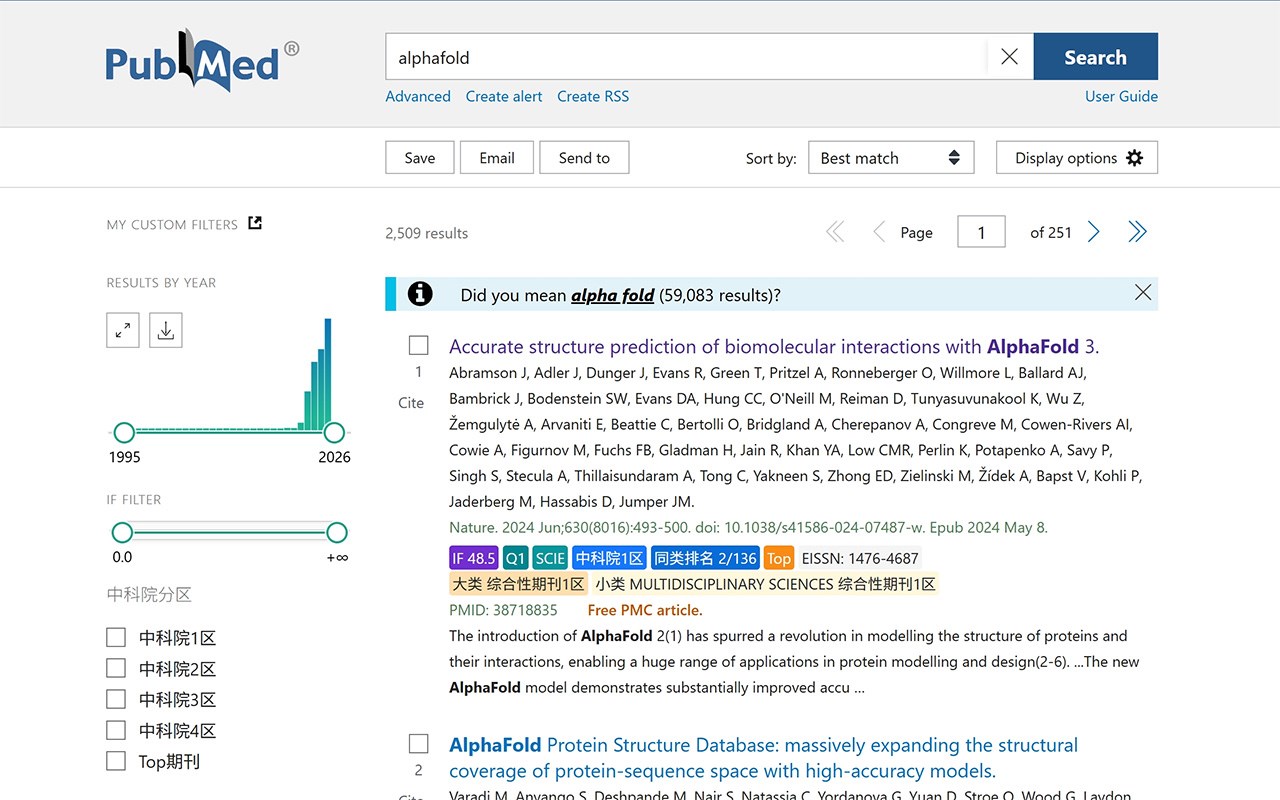Click the SCIE badge
This screenshot has width=1280, height=800.
(x=550, y=558)
